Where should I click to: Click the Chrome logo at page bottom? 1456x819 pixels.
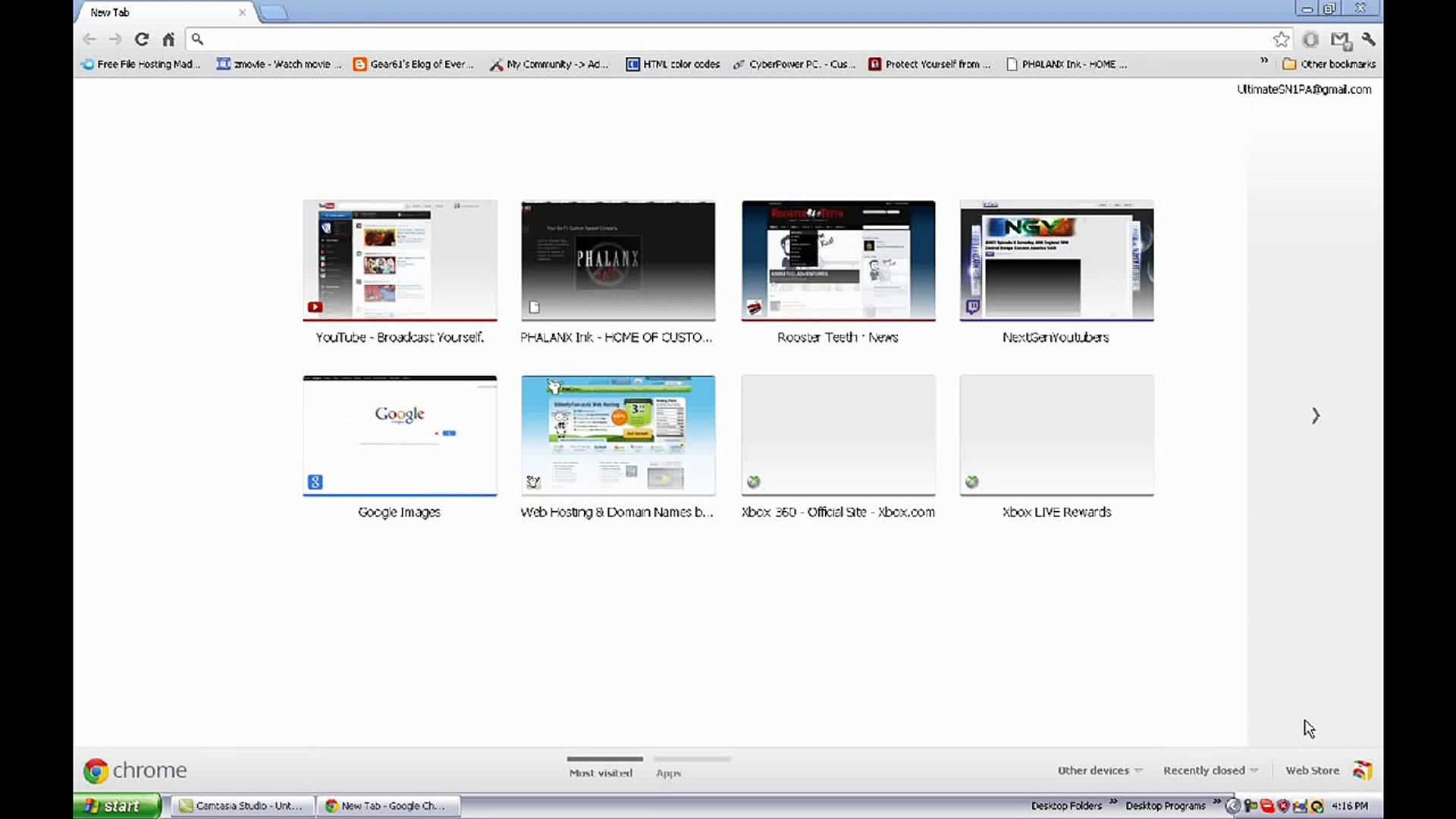(135, 770)
